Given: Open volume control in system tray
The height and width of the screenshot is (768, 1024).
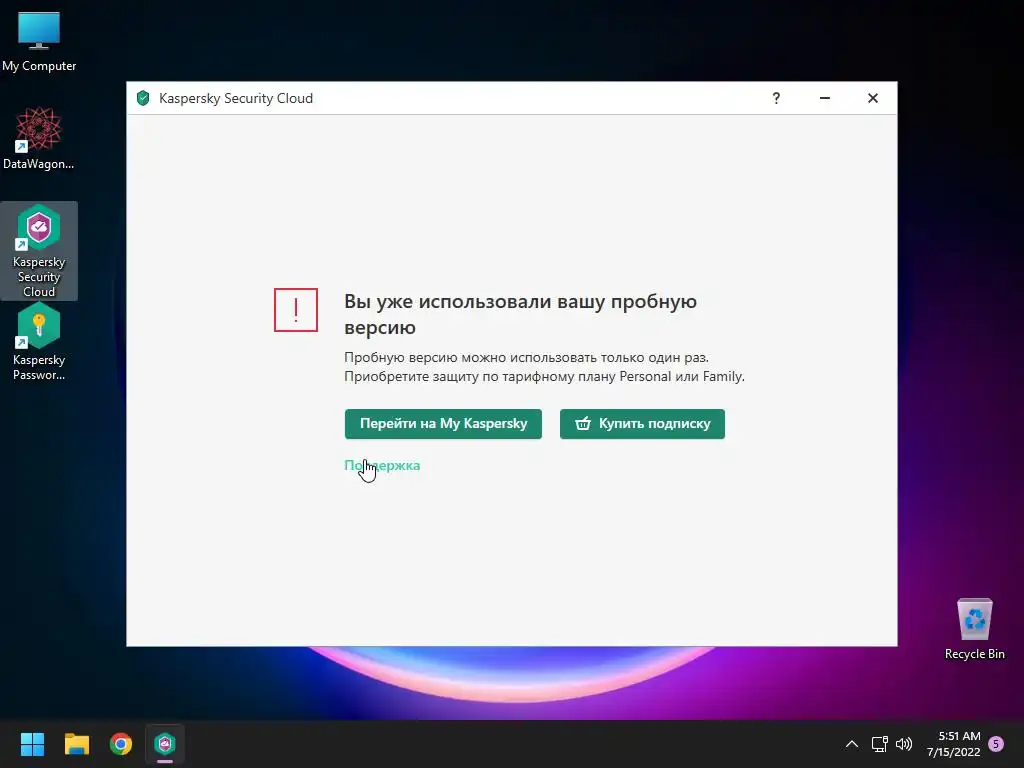Looking at the screenshot, I should point(904,744).
